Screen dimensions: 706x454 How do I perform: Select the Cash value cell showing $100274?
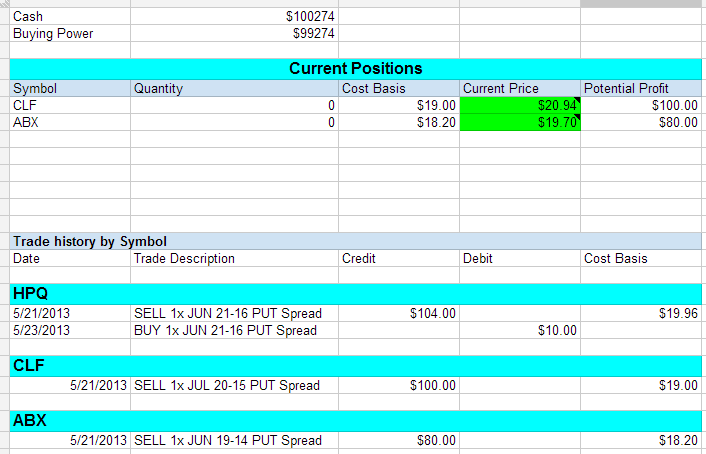tap(234, 17)
